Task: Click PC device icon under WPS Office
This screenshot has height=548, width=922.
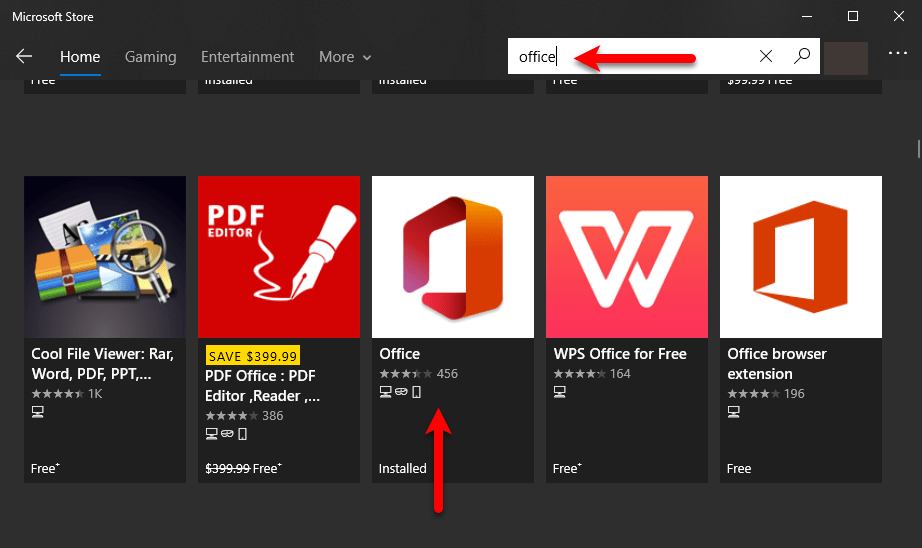Action: 560,392
